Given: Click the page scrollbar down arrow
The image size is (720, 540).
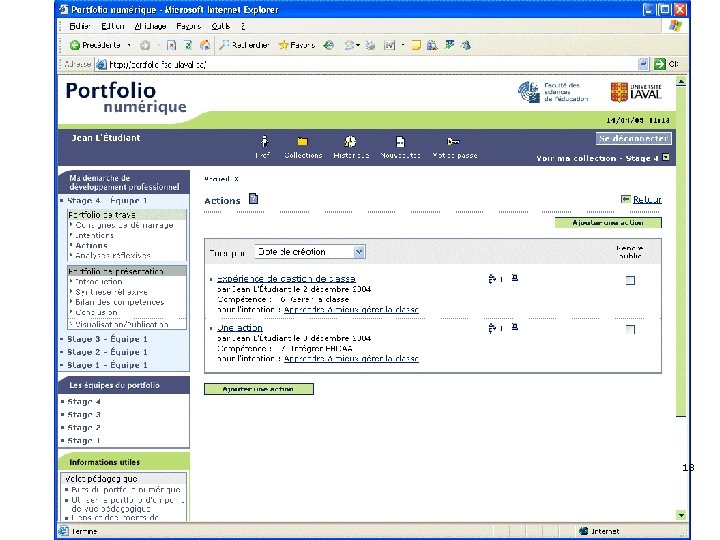Looking at the screenshot, I should [x=681, y=515].
